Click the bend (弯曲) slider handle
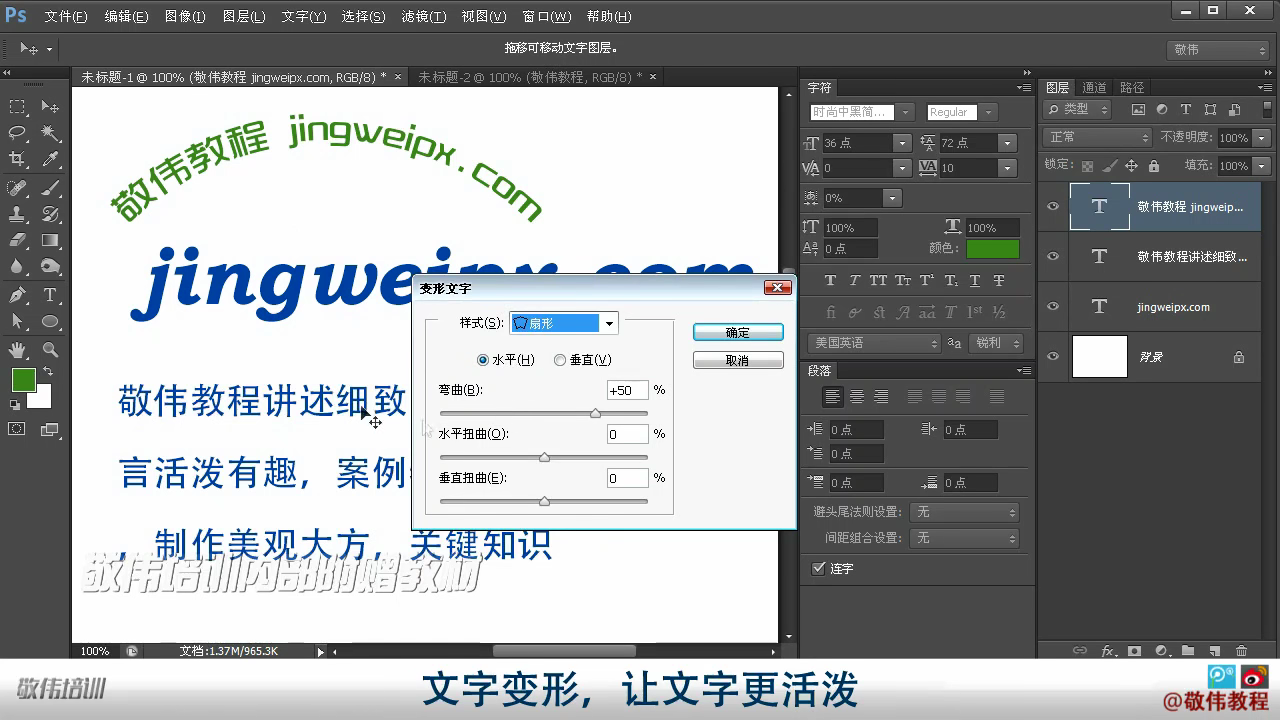 tap(595, 413)
